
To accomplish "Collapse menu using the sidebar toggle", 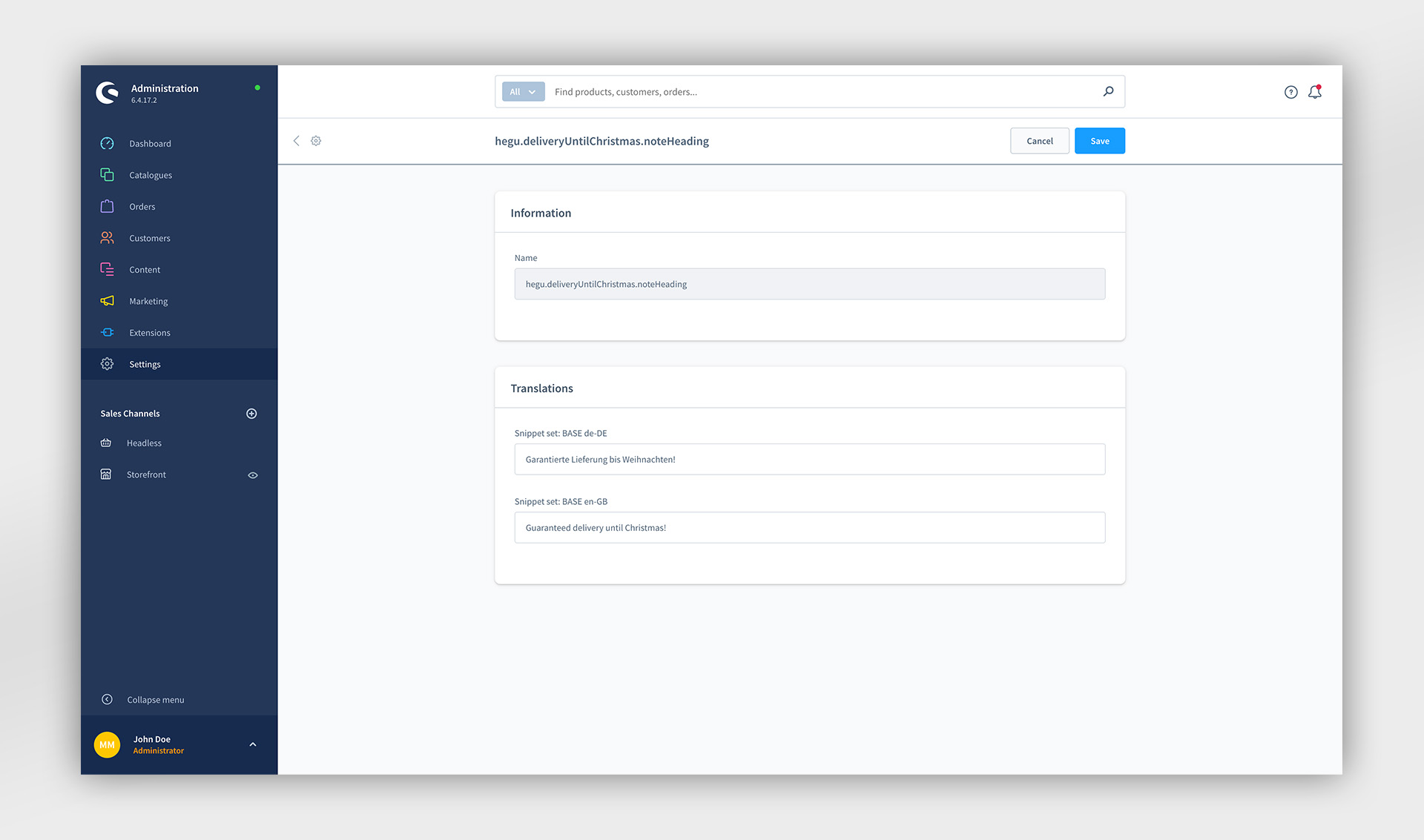I will click(x=142, y=700).
